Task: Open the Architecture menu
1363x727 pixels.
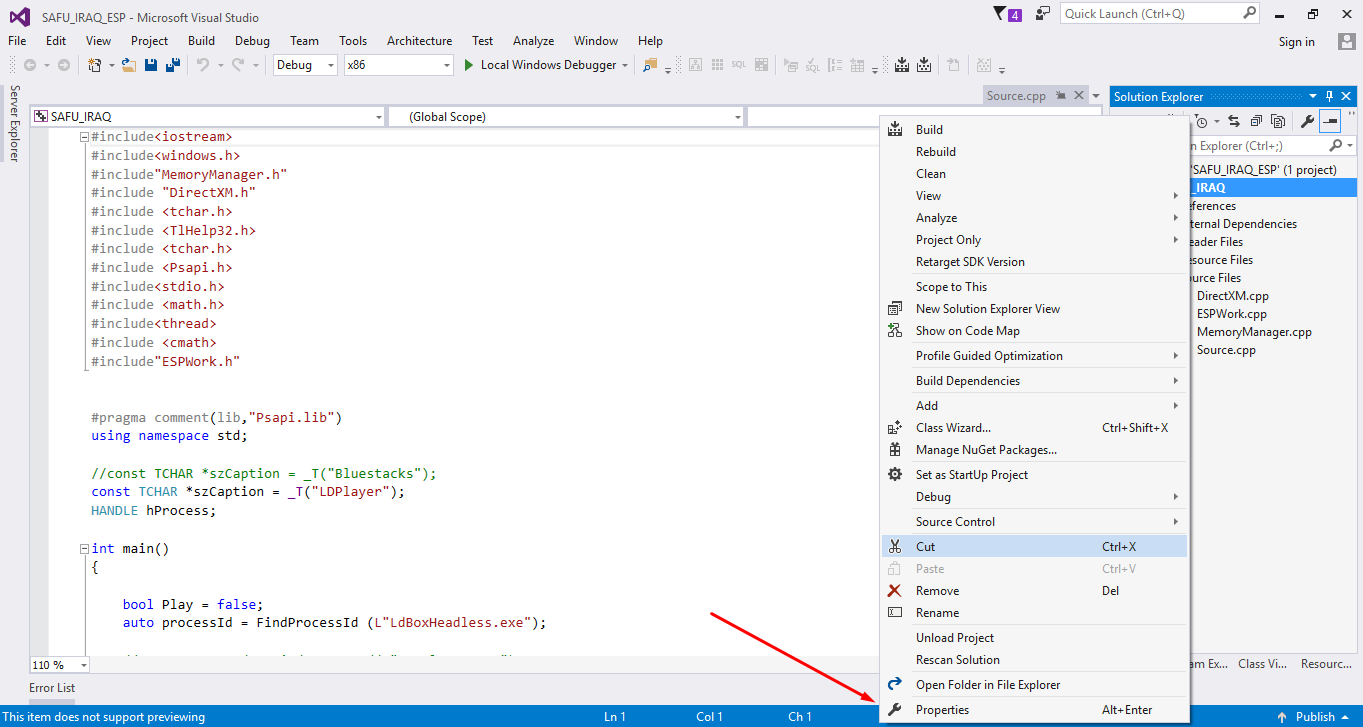Action: 419,41
